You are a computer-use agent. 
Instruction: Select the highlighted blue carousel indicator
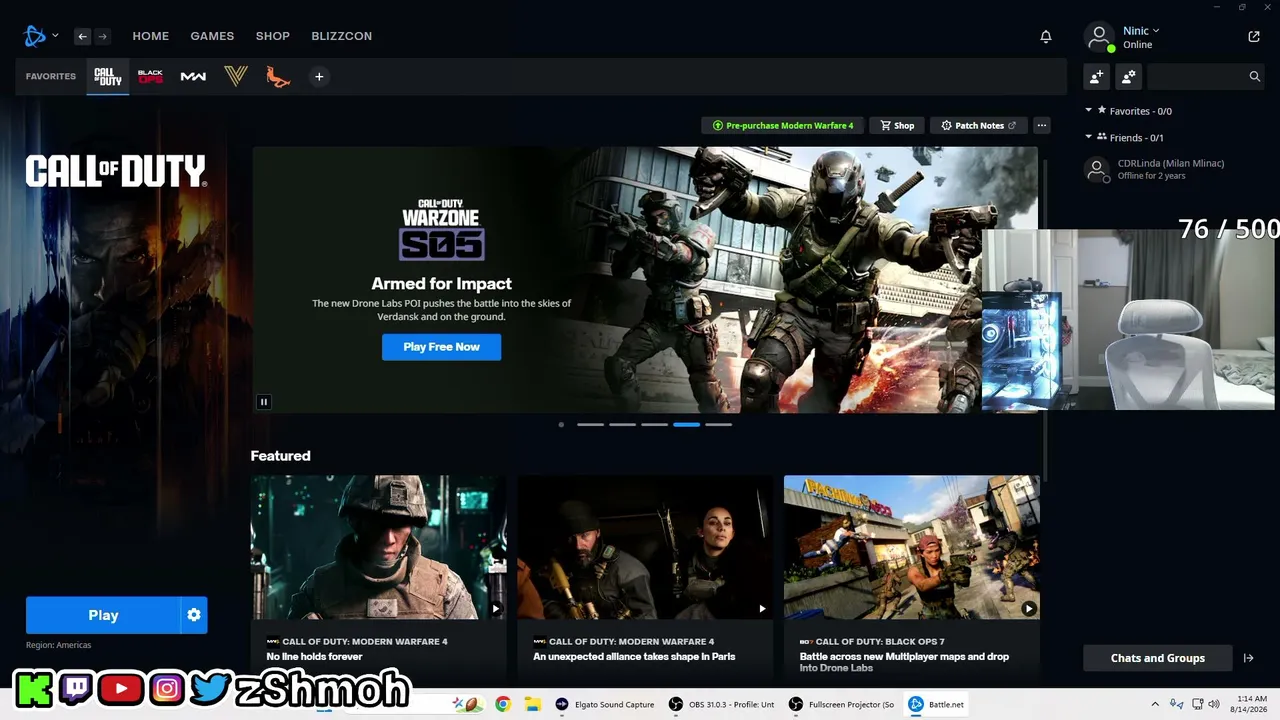686,425
